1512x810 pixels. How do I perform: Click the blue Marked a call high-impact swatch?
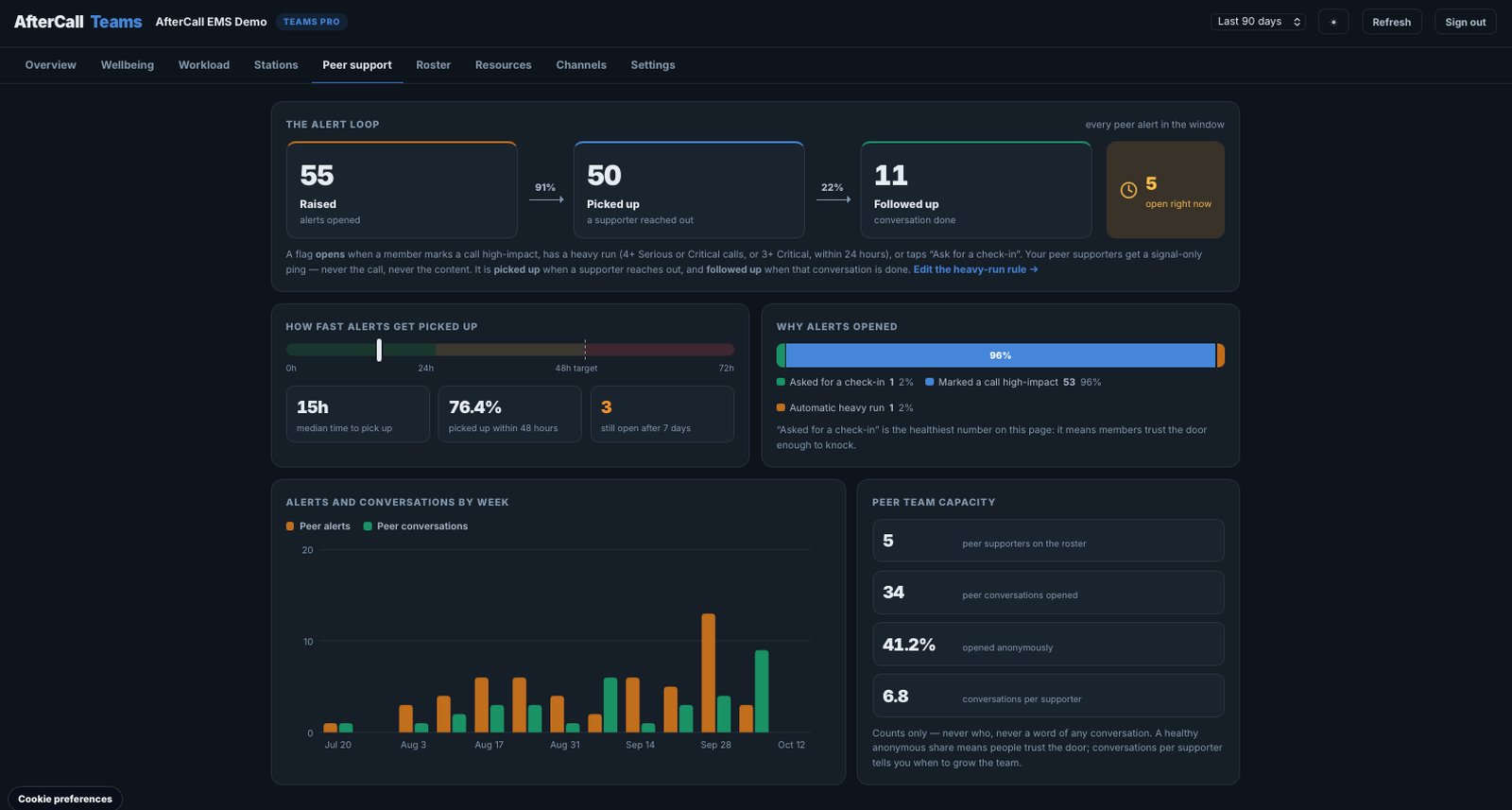pos(930,382)
